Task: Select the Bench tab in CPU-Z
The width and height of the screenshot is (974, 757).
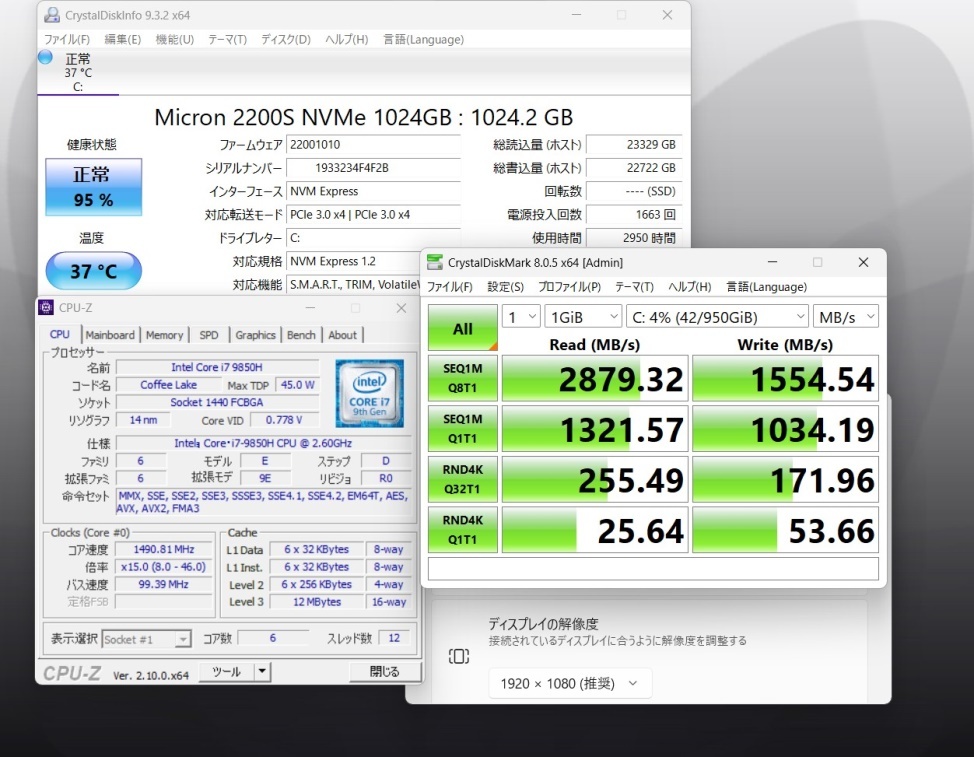Action: click(x=301, y=335)
